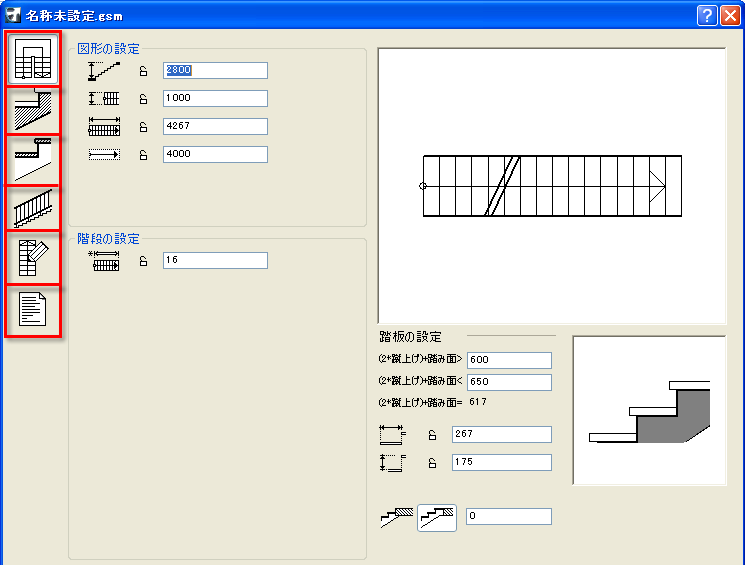Image resolution: width=745 pixels, height=565 pixels.
Task: Toggle the lock for the 16 steps value
Action: pos(143,261)
